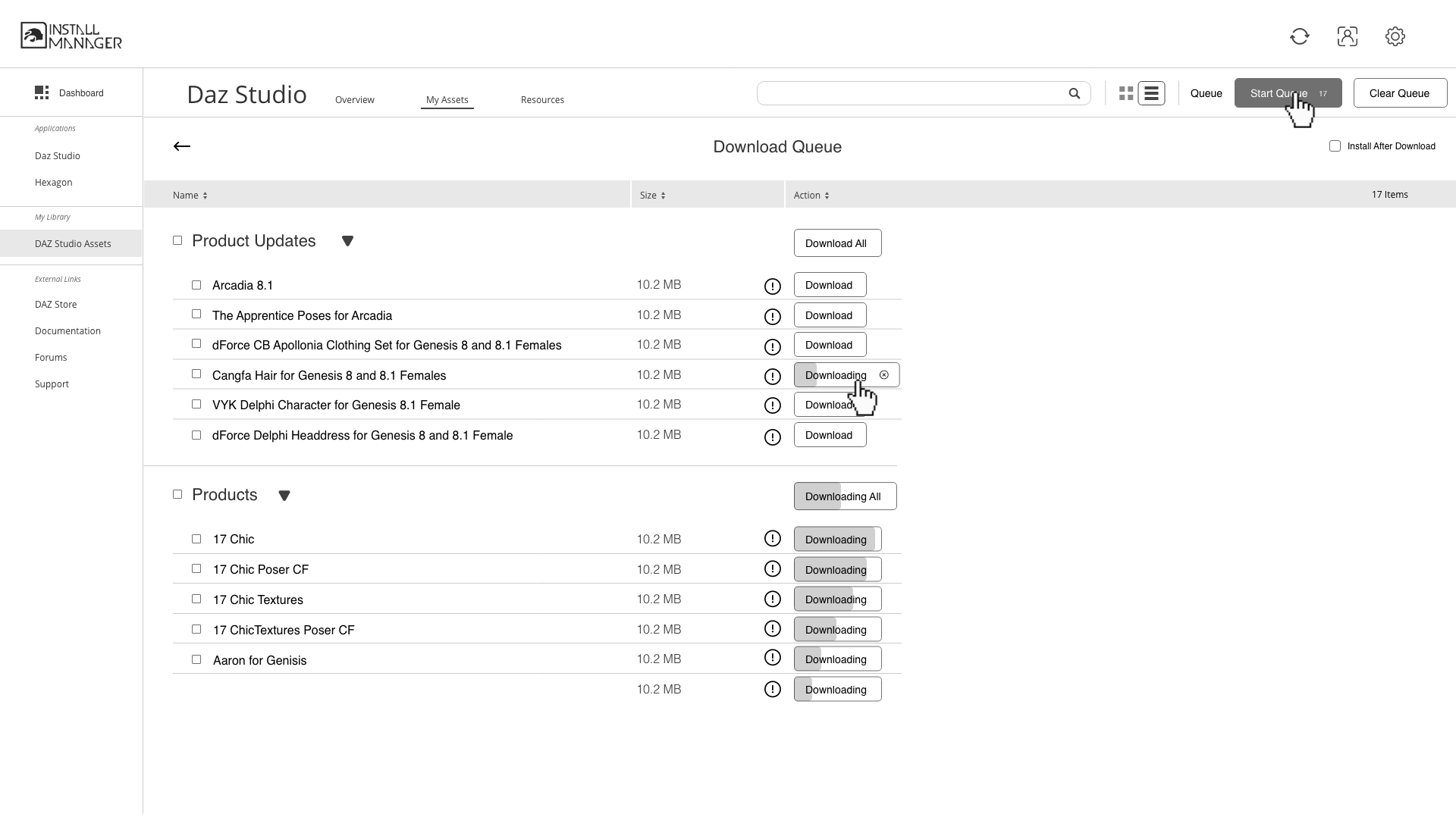
Task: Select The Apprentice Poses checkbox
Action: (196, 314)
